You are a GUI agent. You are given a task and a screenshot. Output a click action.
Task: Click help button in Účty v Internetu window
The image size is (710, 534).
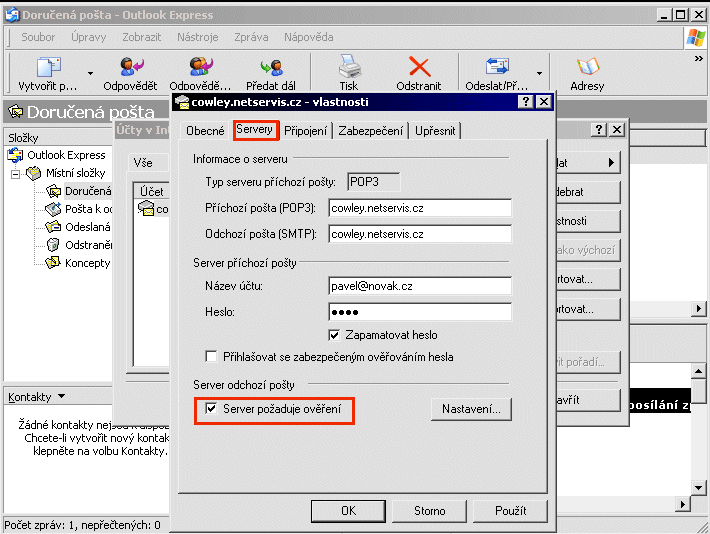[599, 130]
